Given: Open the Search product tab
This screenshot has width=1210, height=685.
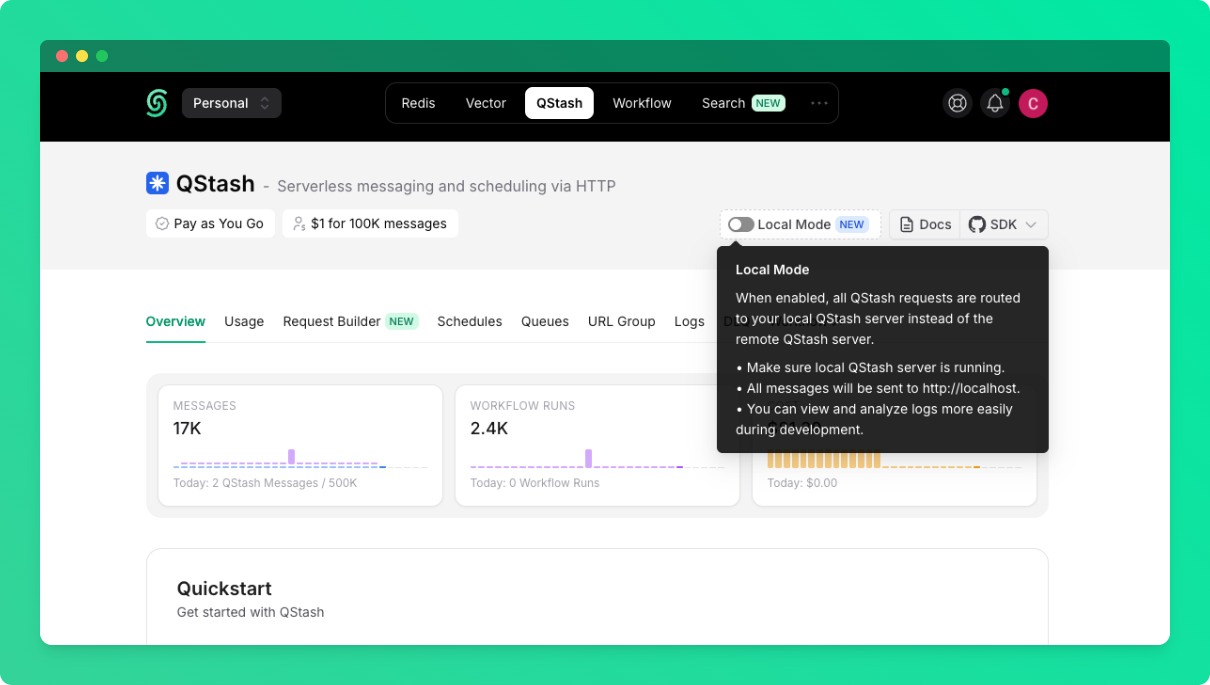Looking at the screenshot, I should click(742, 103).
